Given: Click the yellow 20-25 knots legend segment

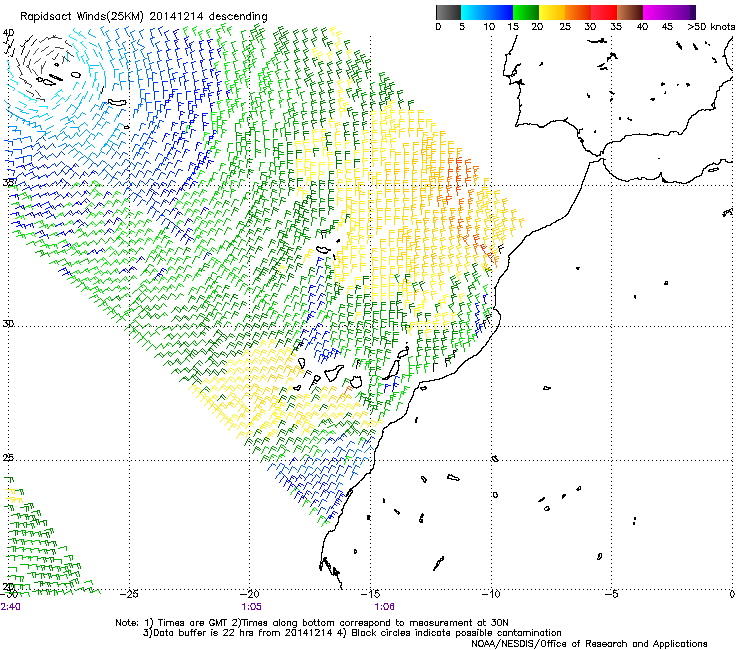Looking at the screenshot, I should (x=552, y=12).
